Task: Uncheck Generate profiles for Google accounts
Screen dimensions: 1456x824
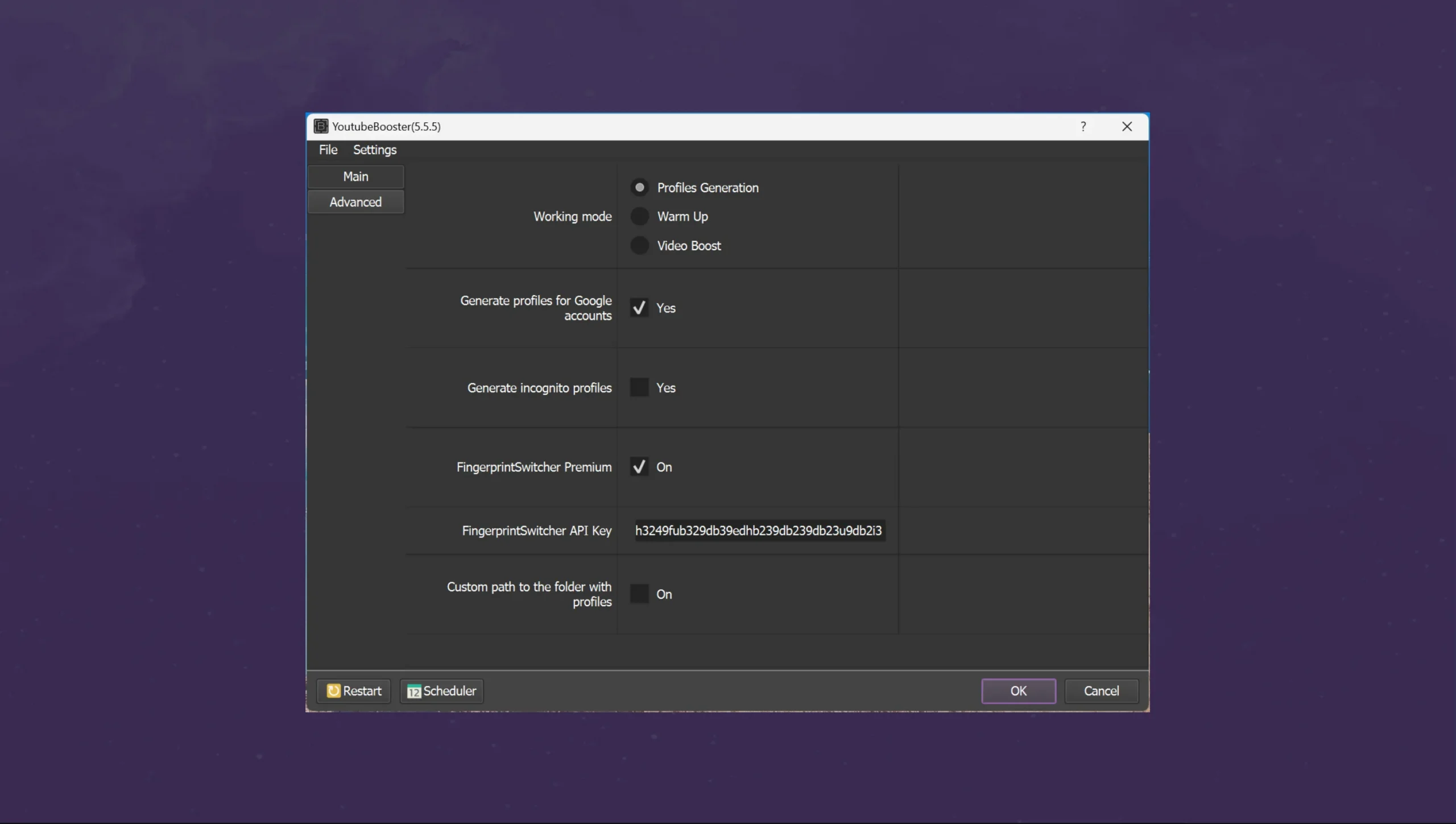Action: [639, 308]
